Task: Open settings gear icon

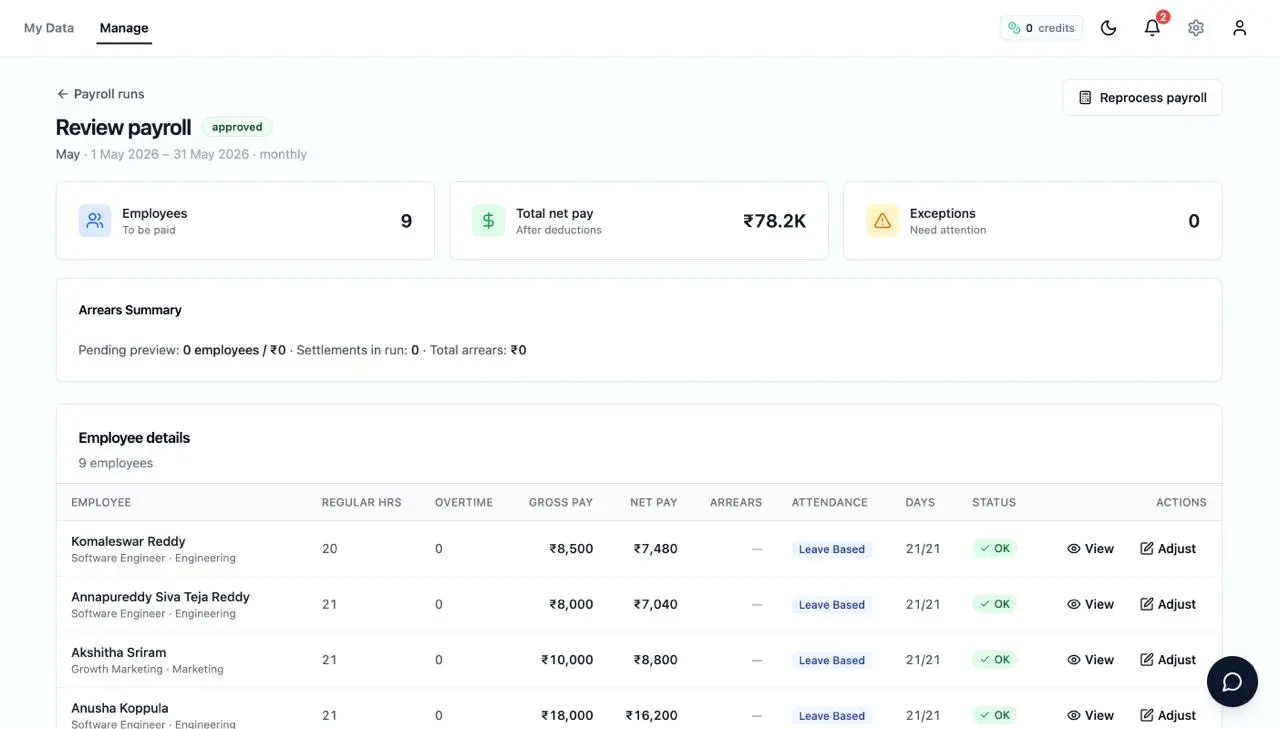Action: [x=1196, y=28]
